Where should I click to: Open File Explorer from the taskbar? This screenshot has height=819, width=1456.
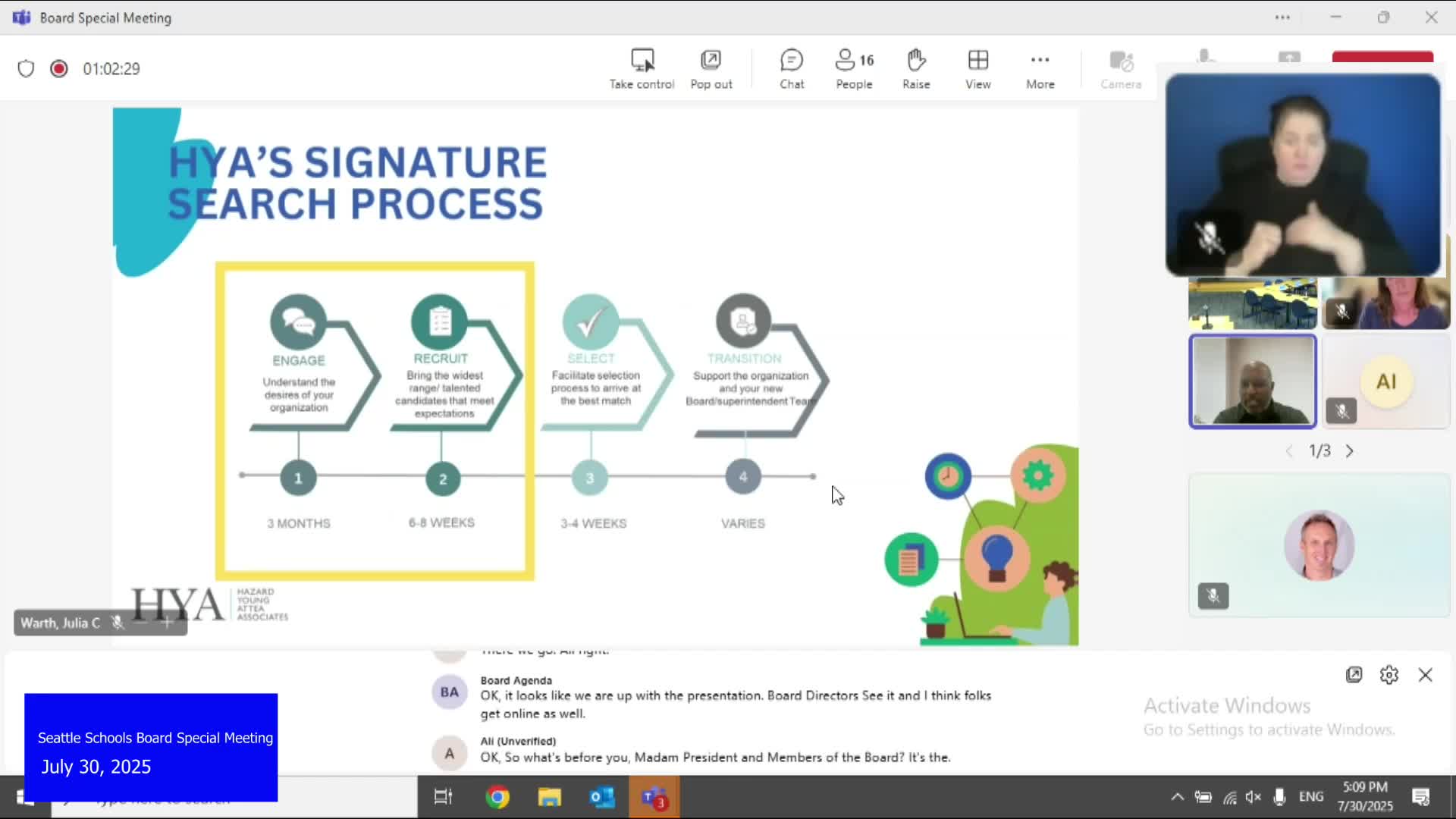click(549, 797)
